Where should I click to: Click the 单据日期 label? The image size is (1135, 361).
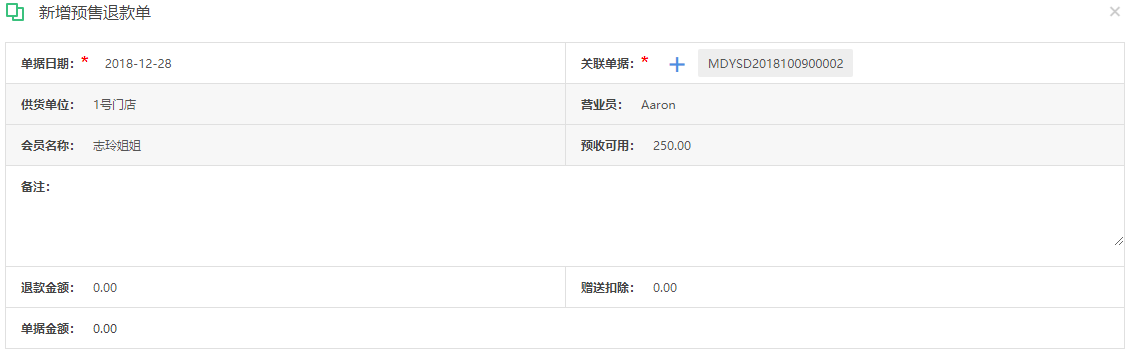[x=48, y=64]
